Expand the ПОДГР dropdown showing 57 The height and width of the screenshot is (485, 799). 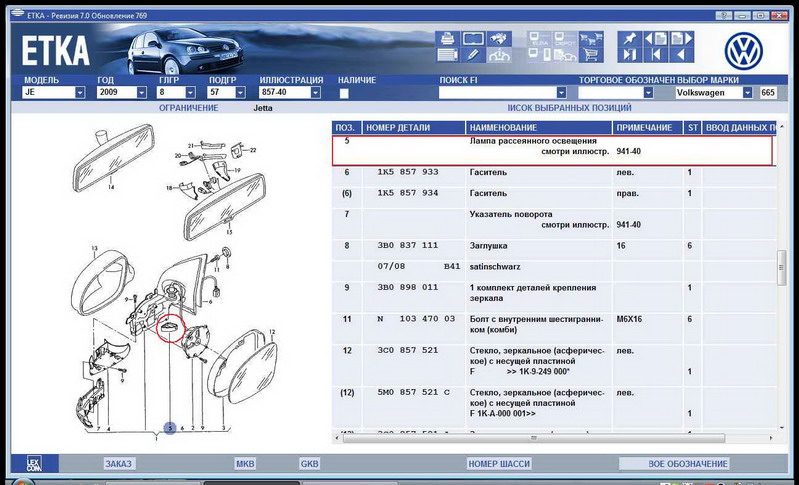[241, 93]
